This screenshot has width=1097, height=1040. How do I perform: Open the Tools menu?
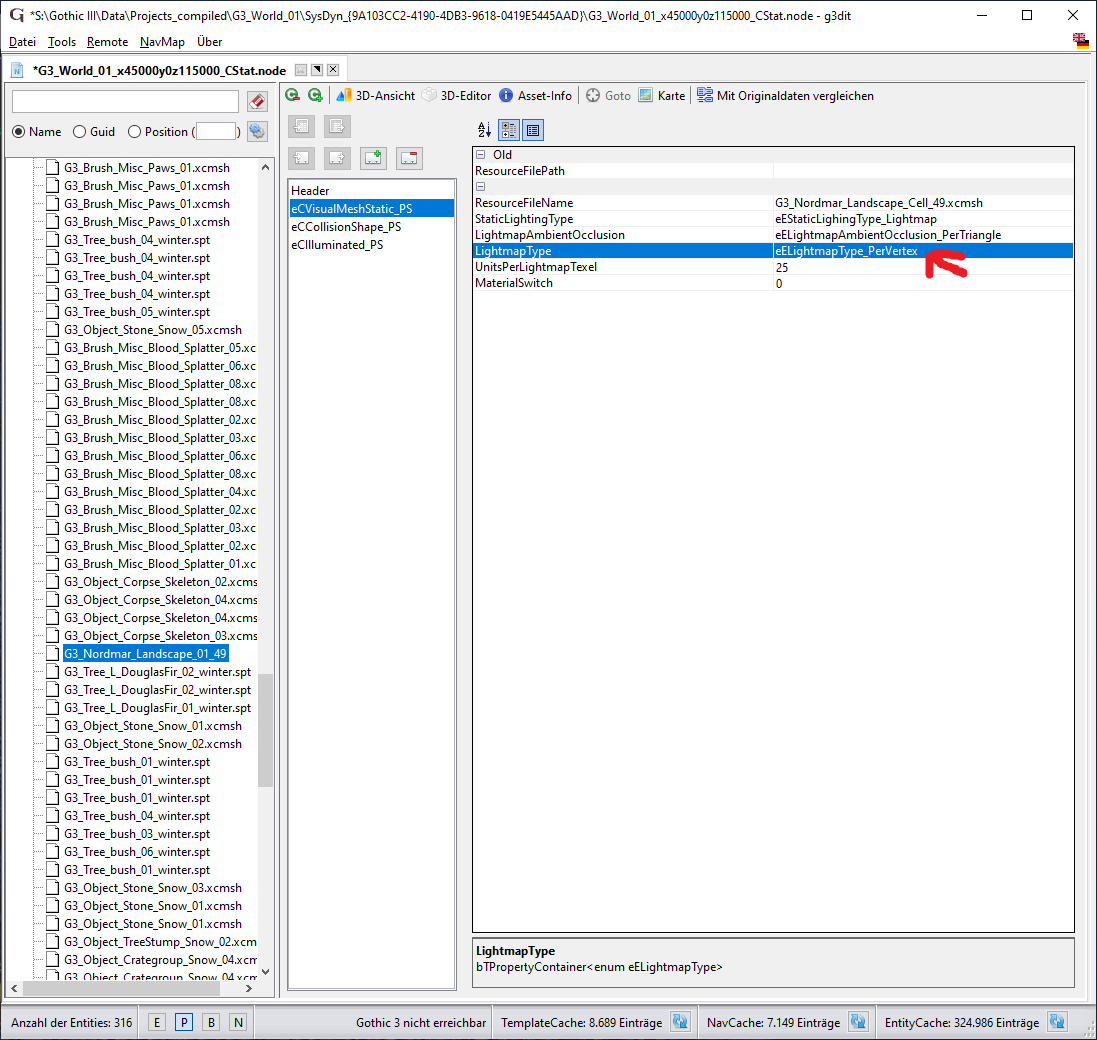[x=61, y=42]
